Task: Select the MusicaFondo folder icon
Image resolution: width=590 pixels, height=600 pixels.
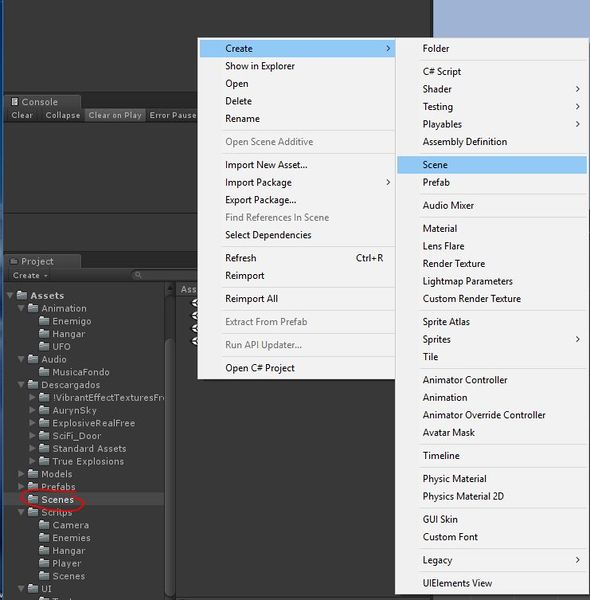Action: click(x=44, y=372)
